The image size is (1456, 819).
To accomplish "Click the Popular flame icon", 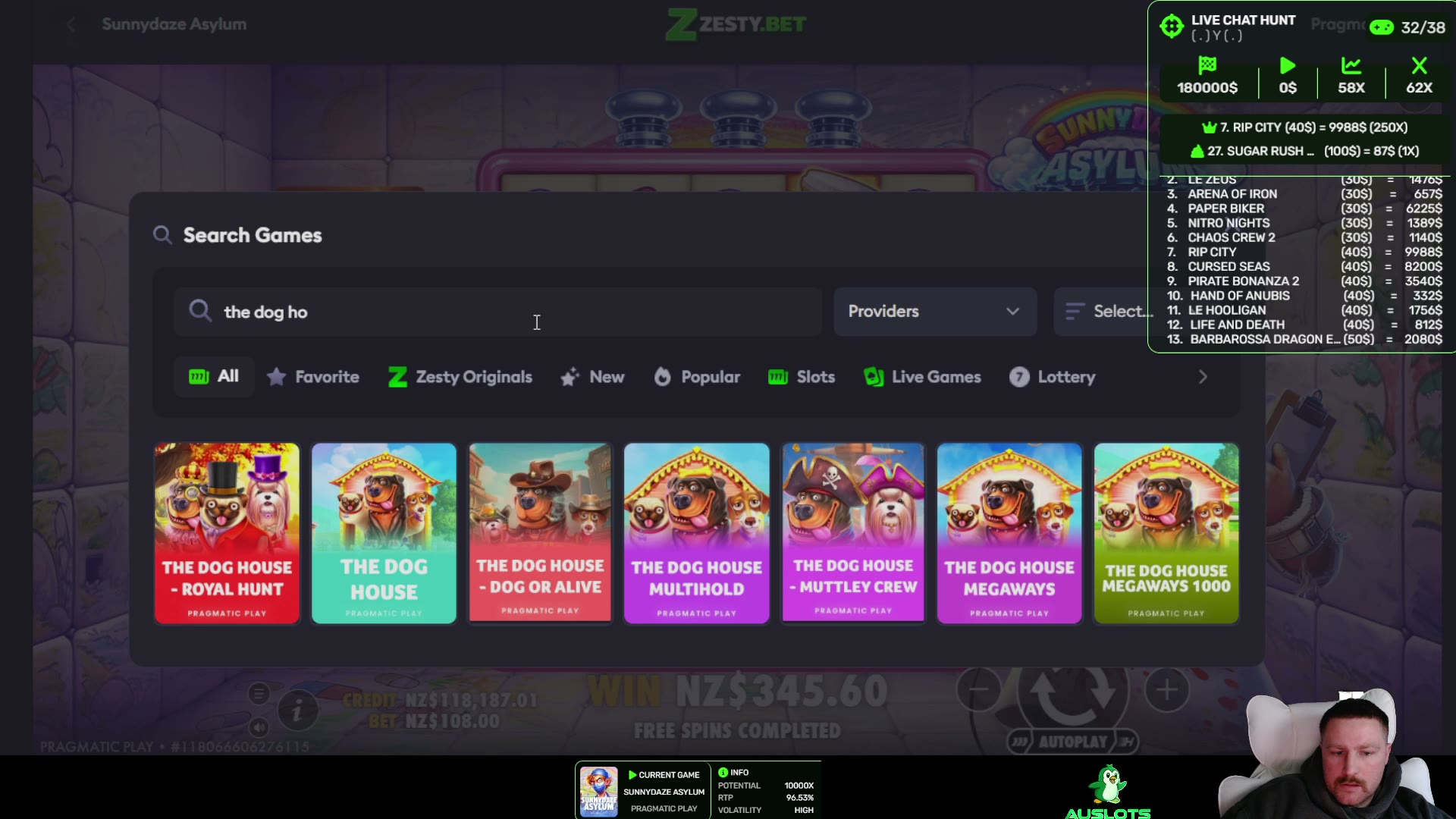I will [662, 377].
